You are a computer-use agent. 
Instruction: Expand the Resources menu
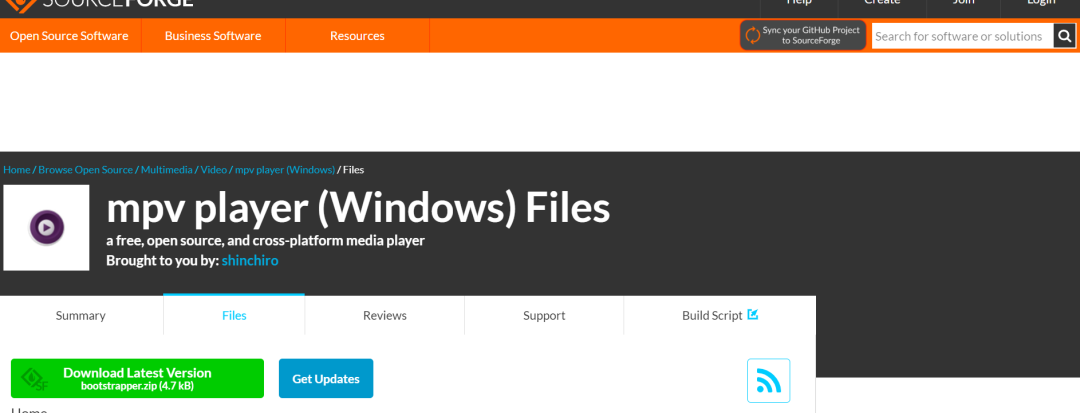pyautogui.click(x=357, y=36)
